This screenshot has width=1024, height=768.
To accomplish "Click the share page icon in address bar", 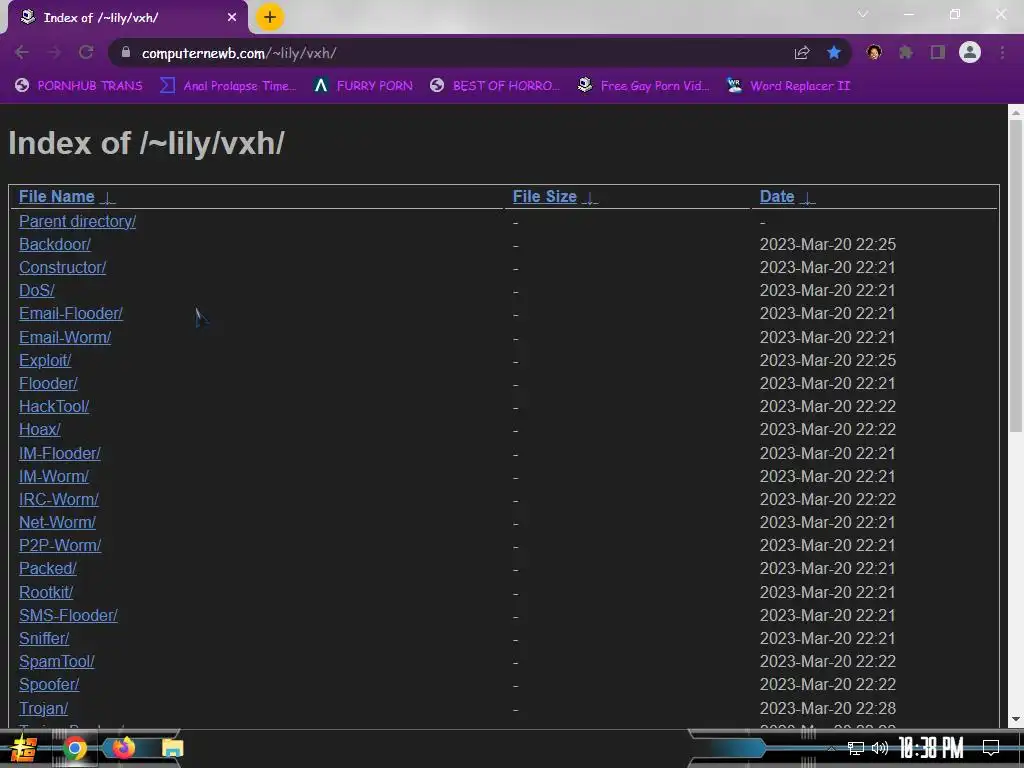I will pyautogui.click(x=802, y=53).
